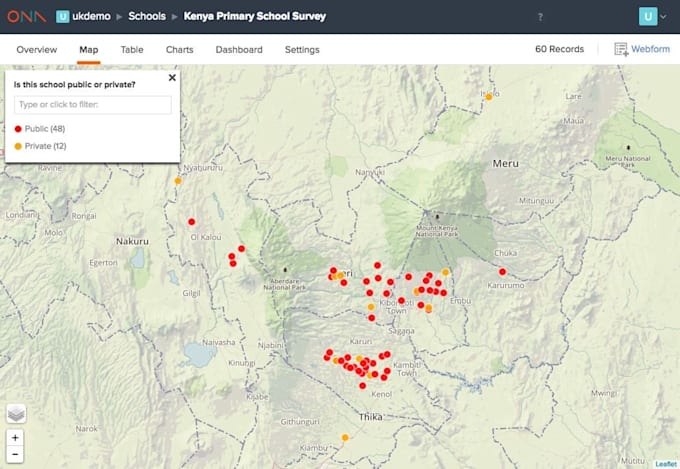Screen dimensions: 680x469
Task: Expand the user account dropdown menu
Action: [x=653, y=16]
